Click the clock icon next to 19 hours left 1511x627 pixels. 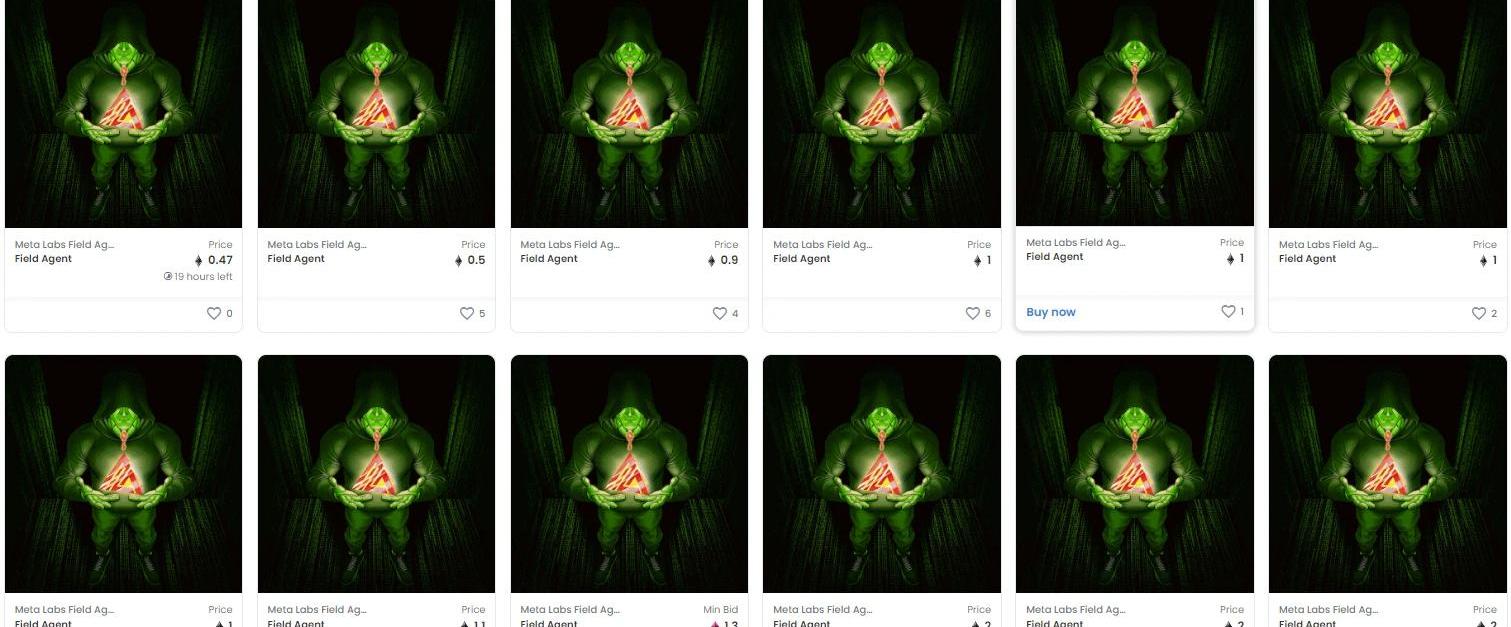click(168, 277)
